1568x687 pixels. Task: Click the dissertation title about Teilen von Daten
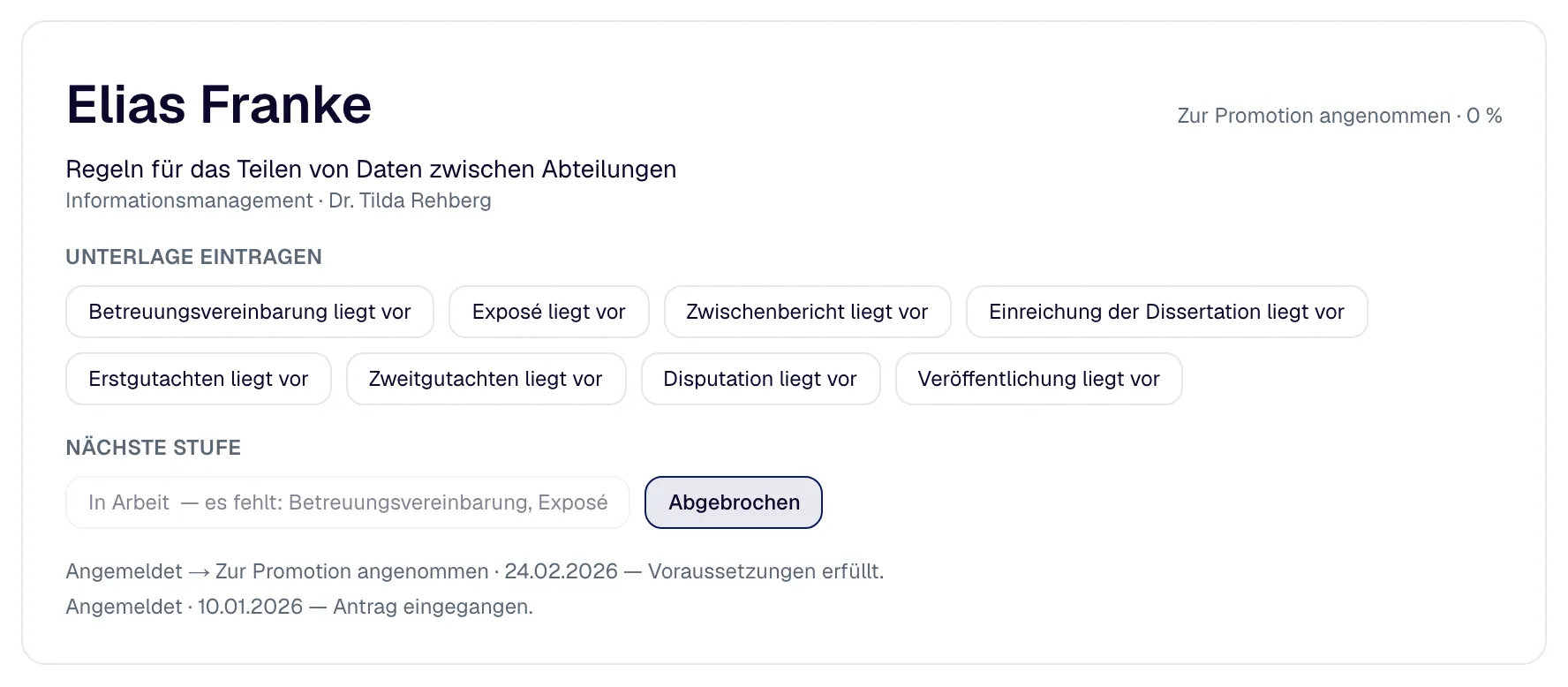coord(371,170)
